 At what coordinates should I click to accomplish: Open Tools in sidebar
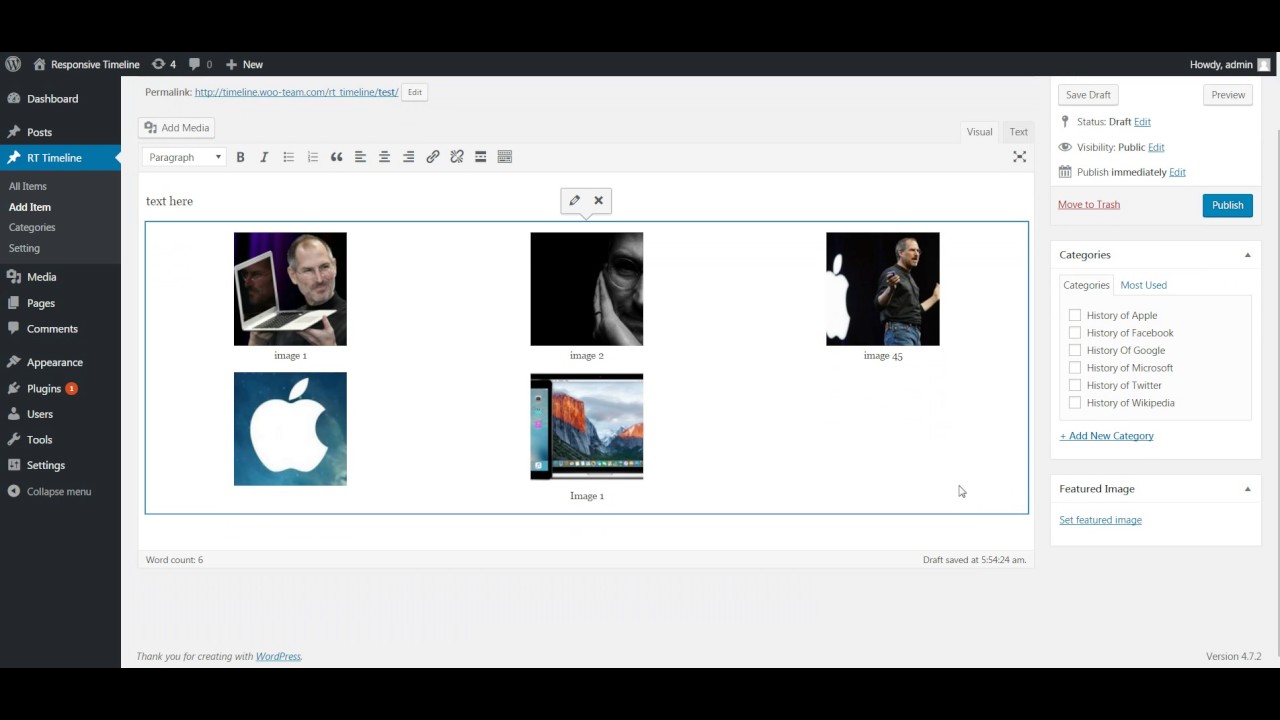click(39, 440)
